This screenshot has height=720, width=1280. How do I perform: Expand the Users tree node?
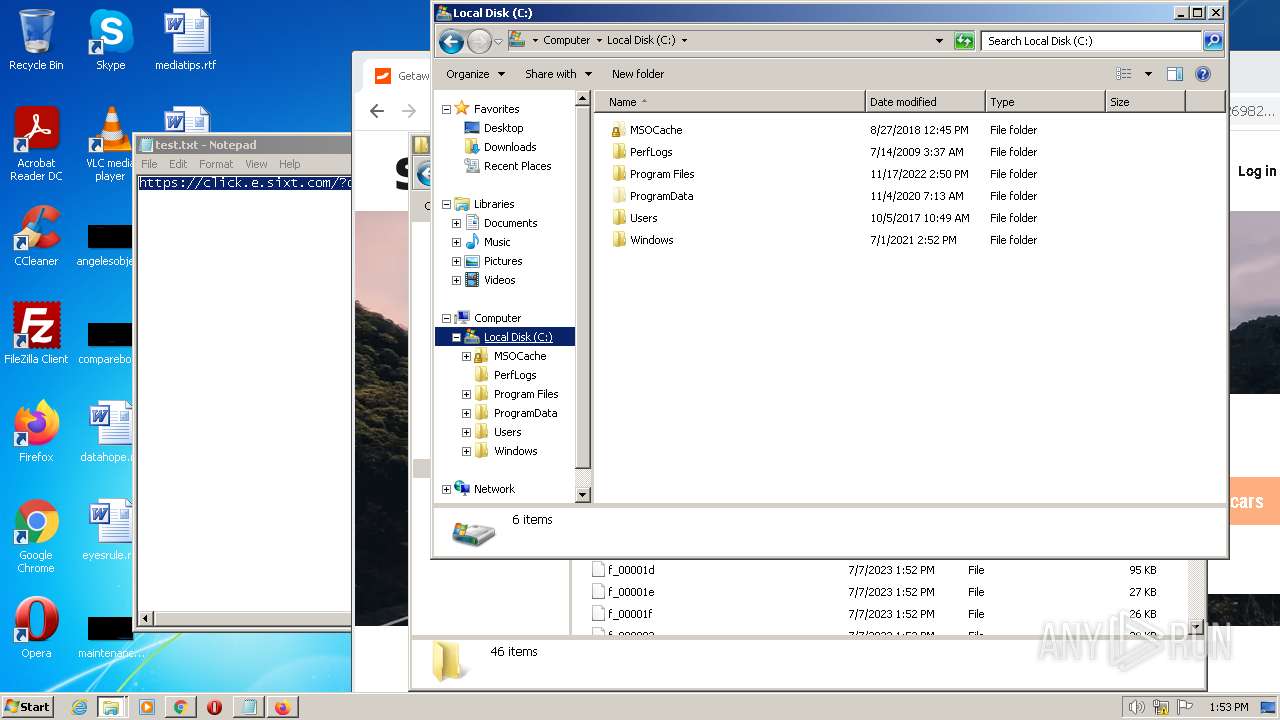466,432
